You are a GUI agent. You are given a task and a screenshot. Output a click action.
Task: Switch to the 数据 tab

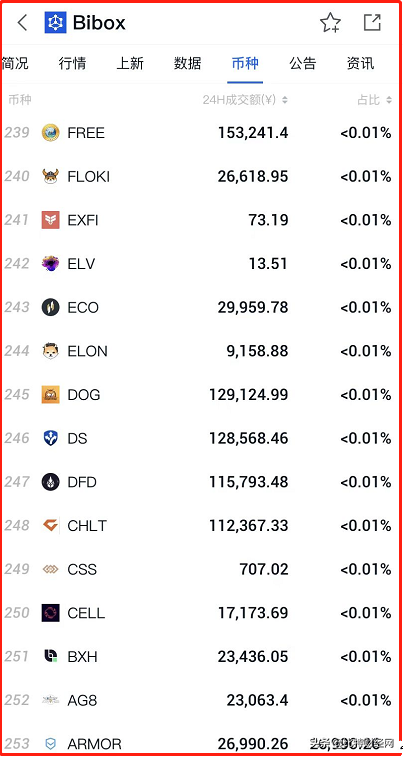[x=187, y=63]
